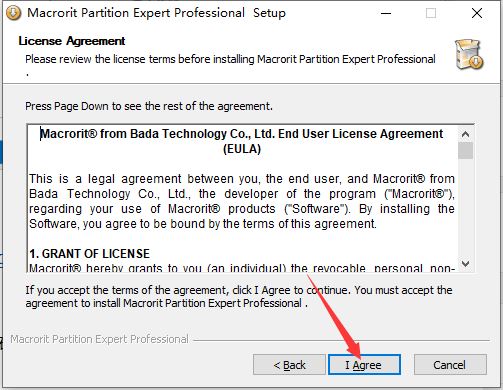
Task: Click the setup installer icon in title bar
Action: point(14,13)
